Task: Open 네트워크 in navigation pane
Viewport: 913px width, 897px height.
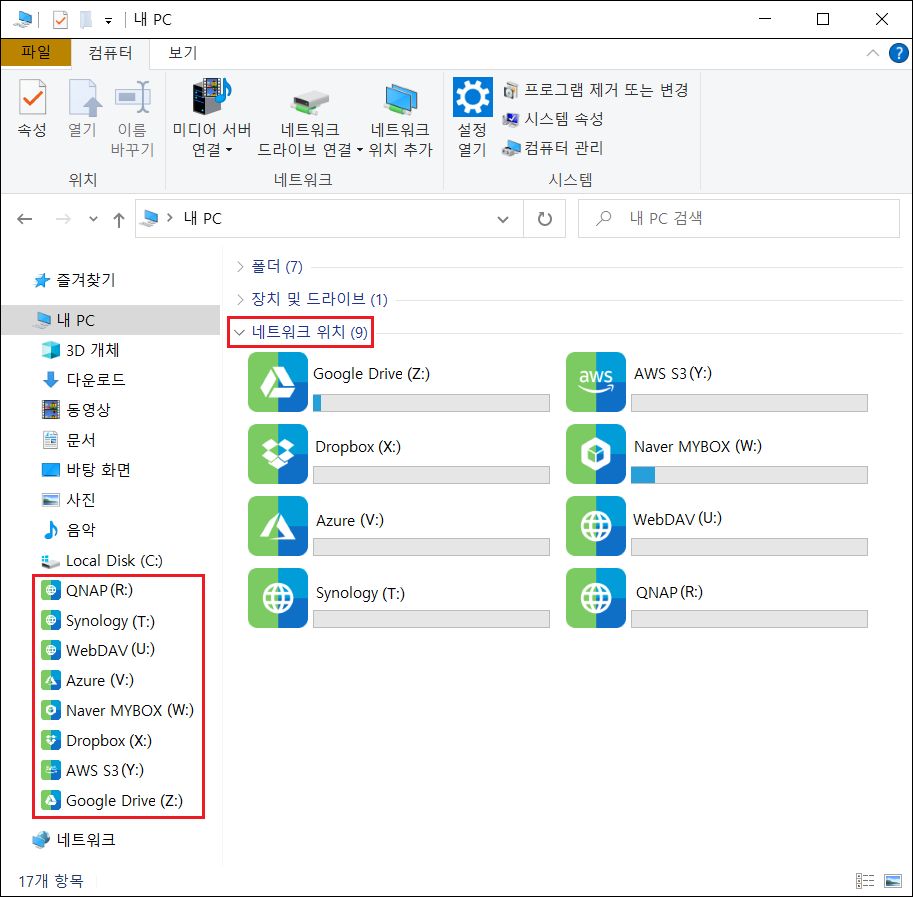Action: 75,840
